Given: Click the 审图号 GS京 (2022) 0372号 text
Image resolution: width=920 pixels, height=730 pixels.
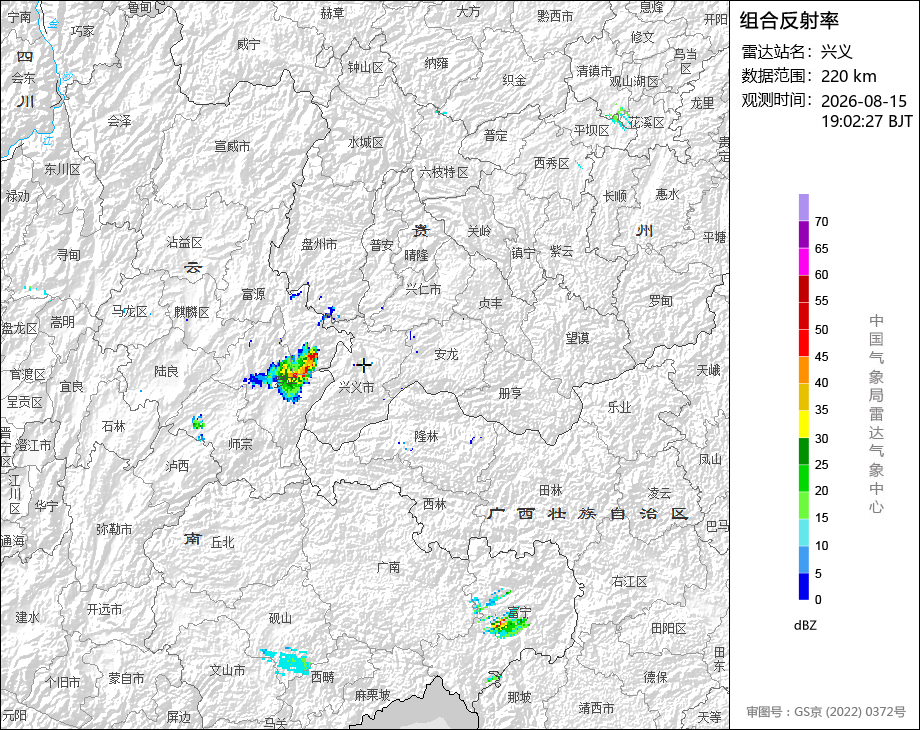Looking at the screenshot, I should pyautogui.click(x=826, y=712).
